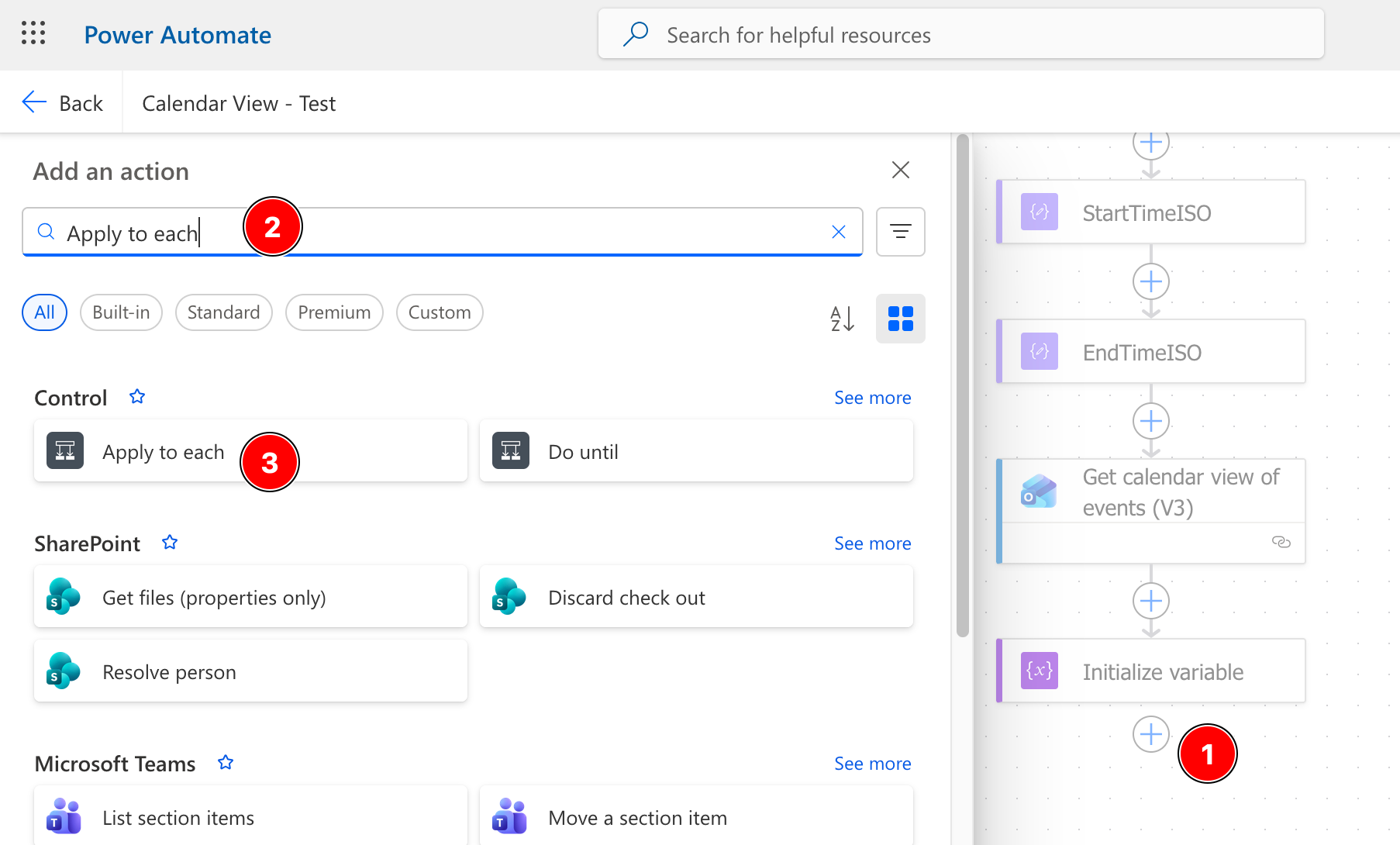See more Control actions

(x=872, y=398)
